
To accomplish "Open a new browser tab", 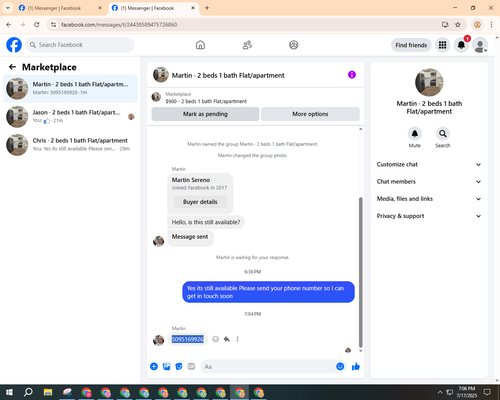I will pyautogui.click(x=207, y=8).
